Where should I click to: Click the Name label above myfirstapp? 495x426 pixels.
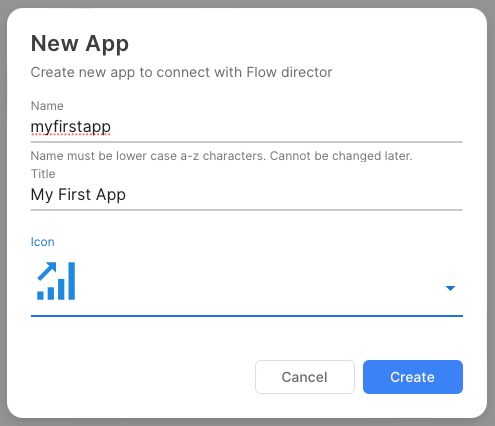pyautogui.click(x=47, y=106)
